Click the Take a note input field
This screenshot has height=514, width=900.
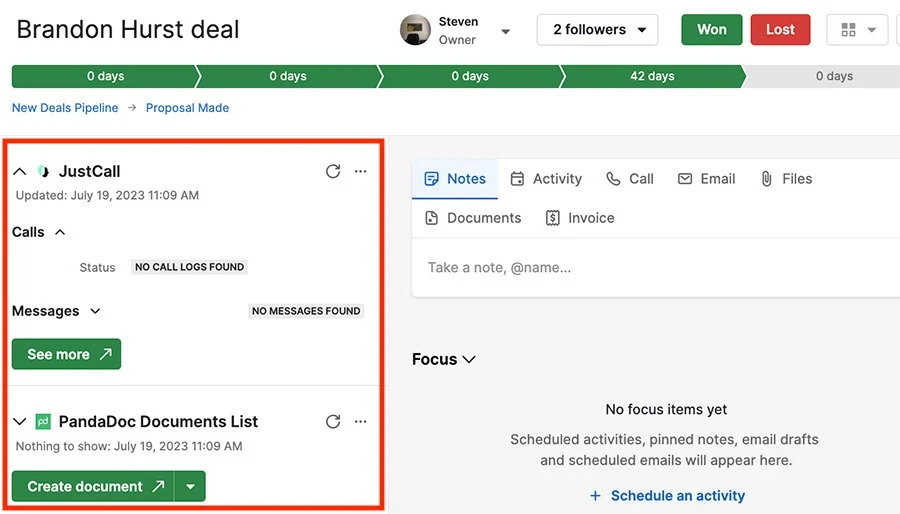pyautogui.click(x=656, y=268)
